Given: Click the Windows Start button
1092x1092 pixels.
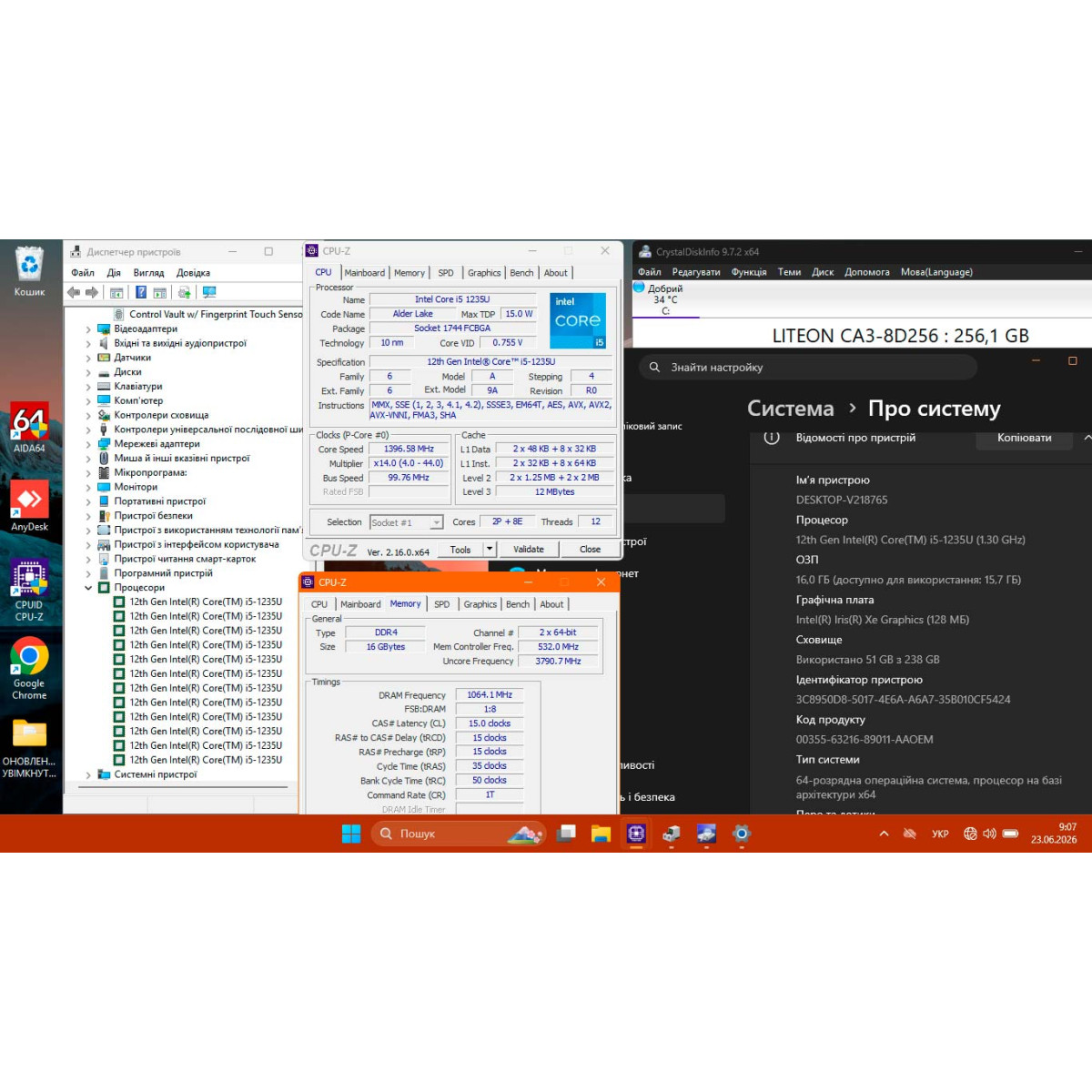Looking at the screenshot, I should pos(351,834).
